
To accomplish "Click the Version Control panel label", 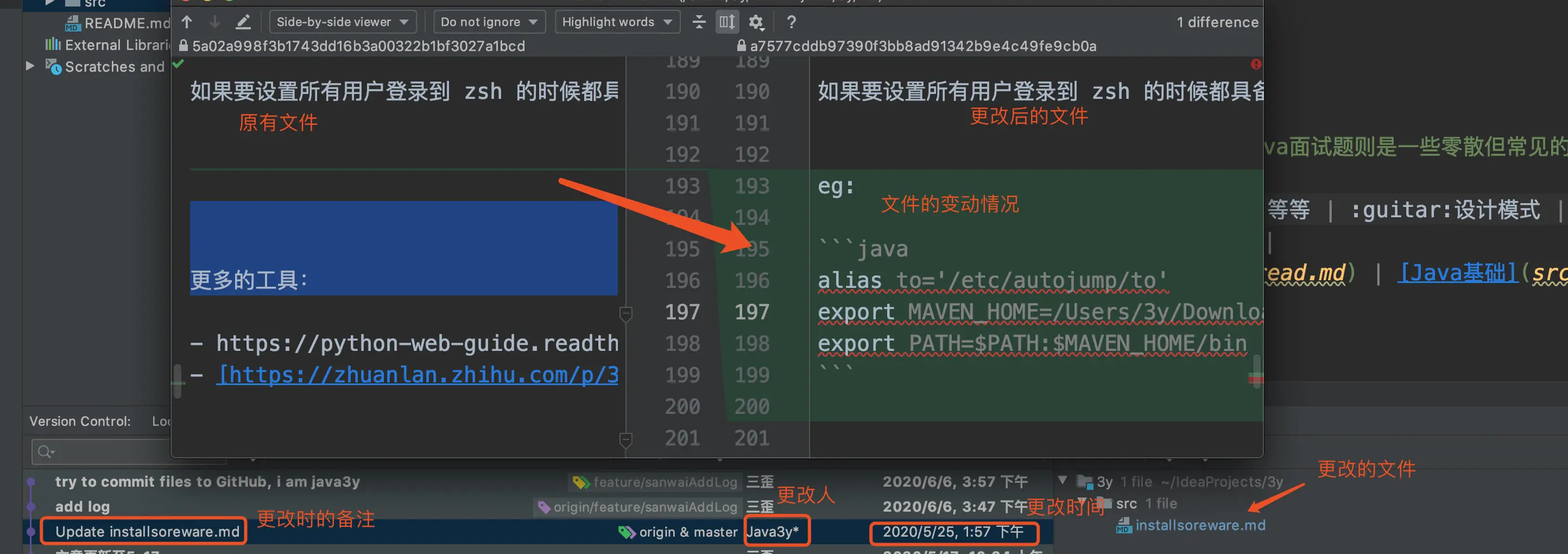I will coord(80,421).
